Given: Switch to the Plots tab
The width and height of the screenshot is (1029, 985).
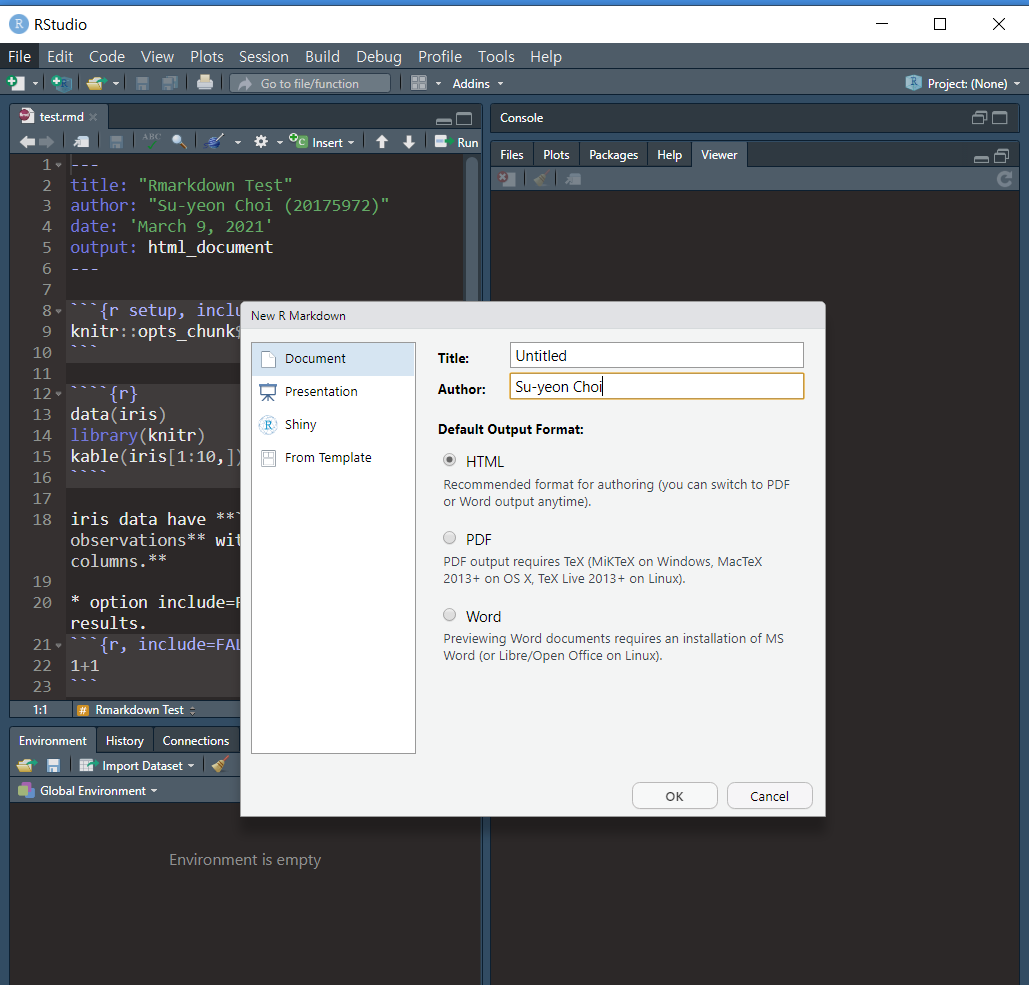Looking at the screenshot, I should pos(556,155).
